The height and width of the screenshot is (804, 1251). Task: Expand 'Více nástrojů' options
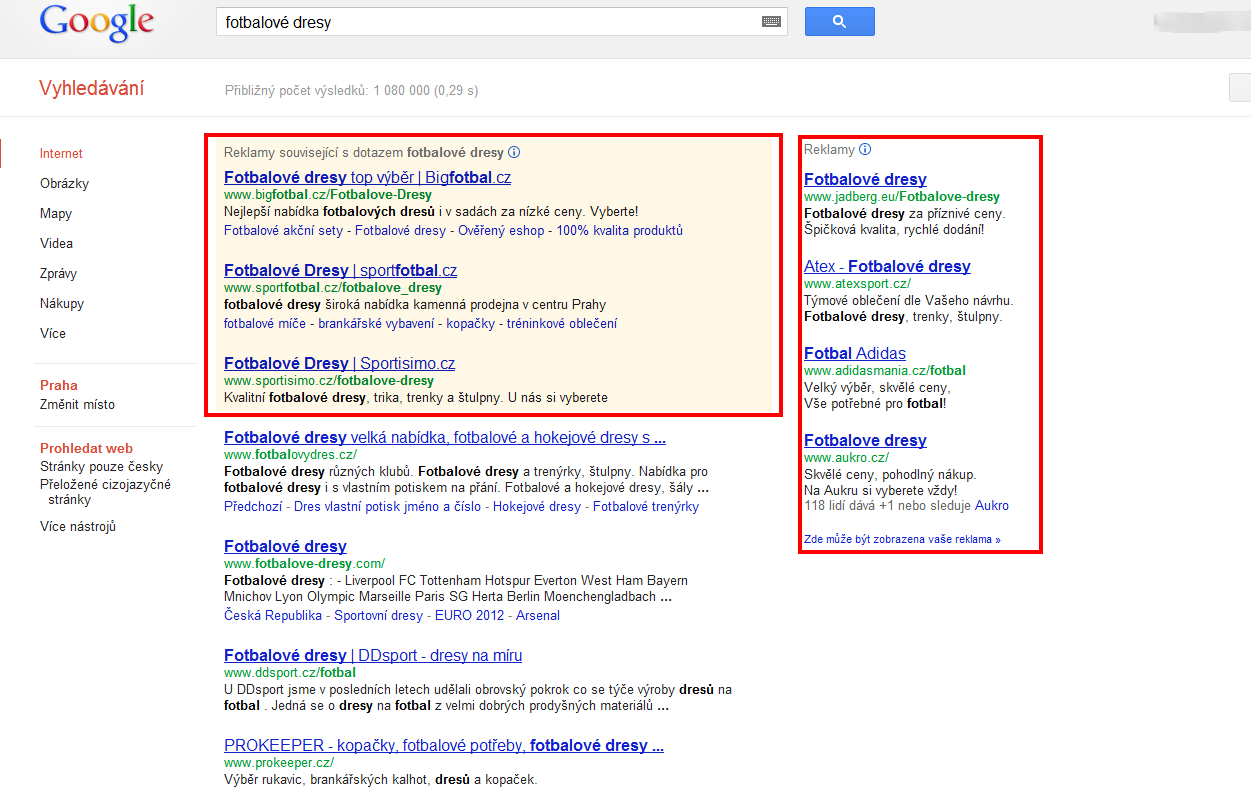click(x=78, y=527)
